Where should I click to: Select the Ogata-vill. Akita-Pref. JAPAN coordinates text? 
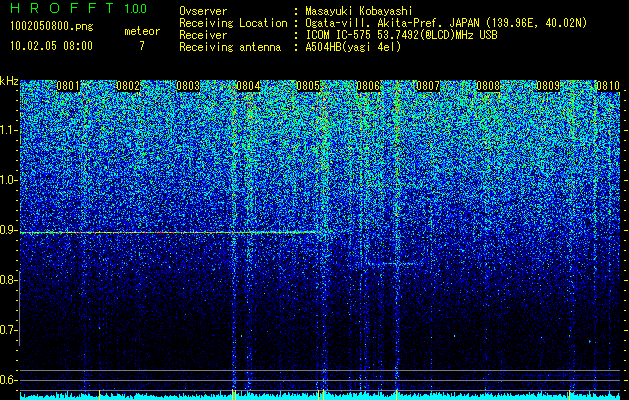pyautogui.click(x=446, y=23)
